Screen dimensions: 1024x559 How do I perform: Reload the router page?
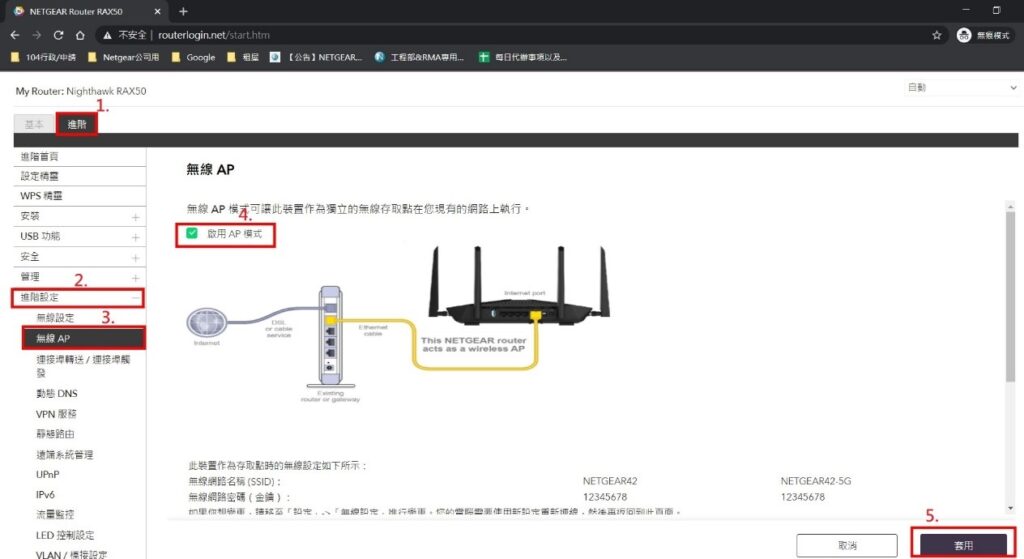coord(59,34)
